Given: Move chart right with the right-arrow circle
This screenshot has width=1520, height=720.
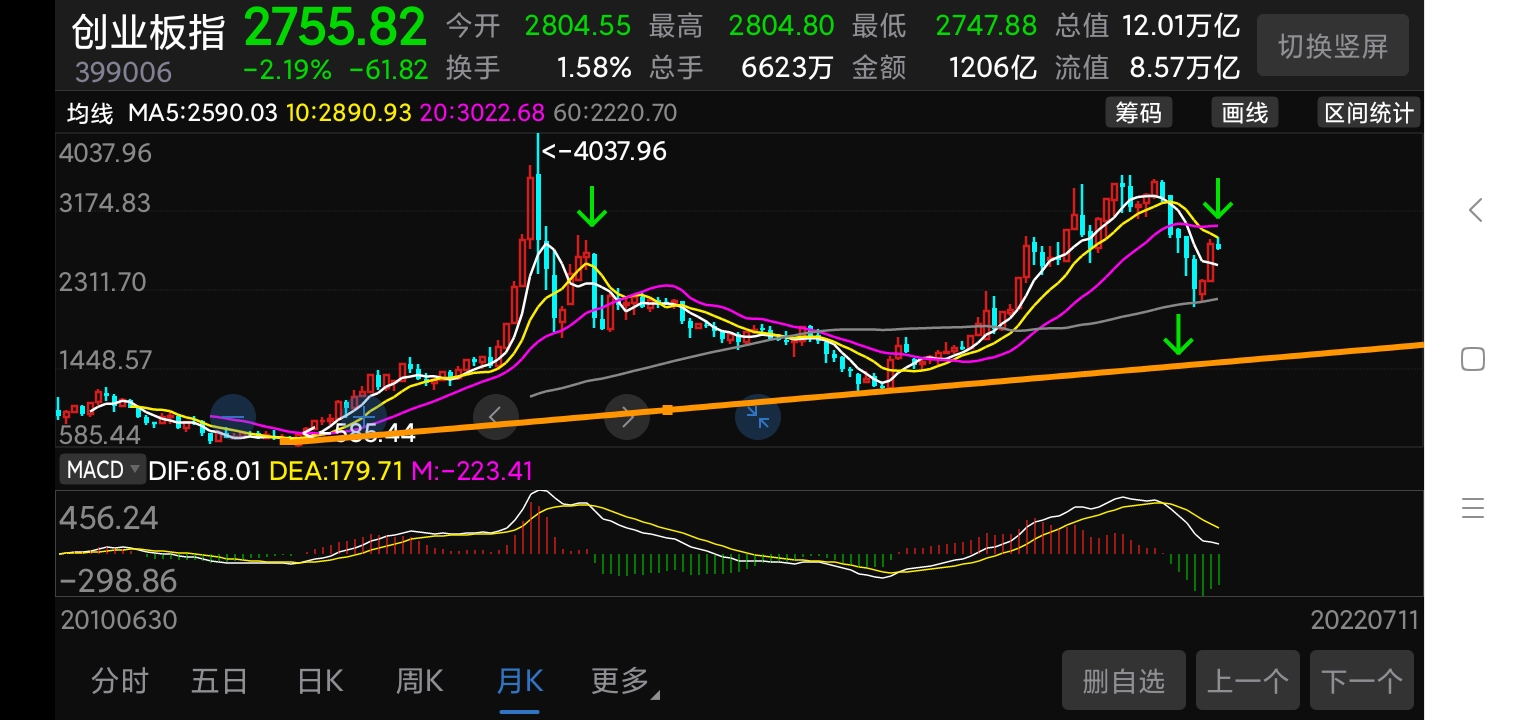Looking at the screenshot, I should [x=627, y=417].
